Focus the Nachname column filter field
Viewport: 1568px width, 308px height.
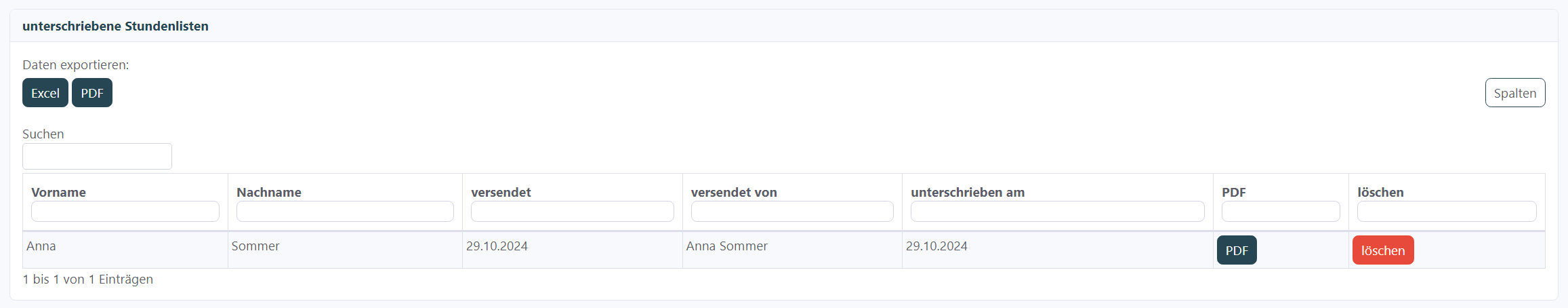click(x=345, y=211)
